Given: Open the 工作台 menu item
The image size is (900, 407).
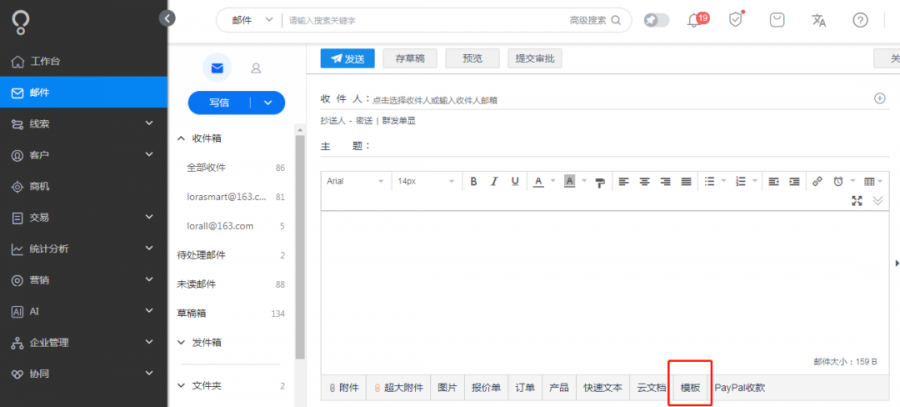Looking at the screenshot, I should [83, 61].
